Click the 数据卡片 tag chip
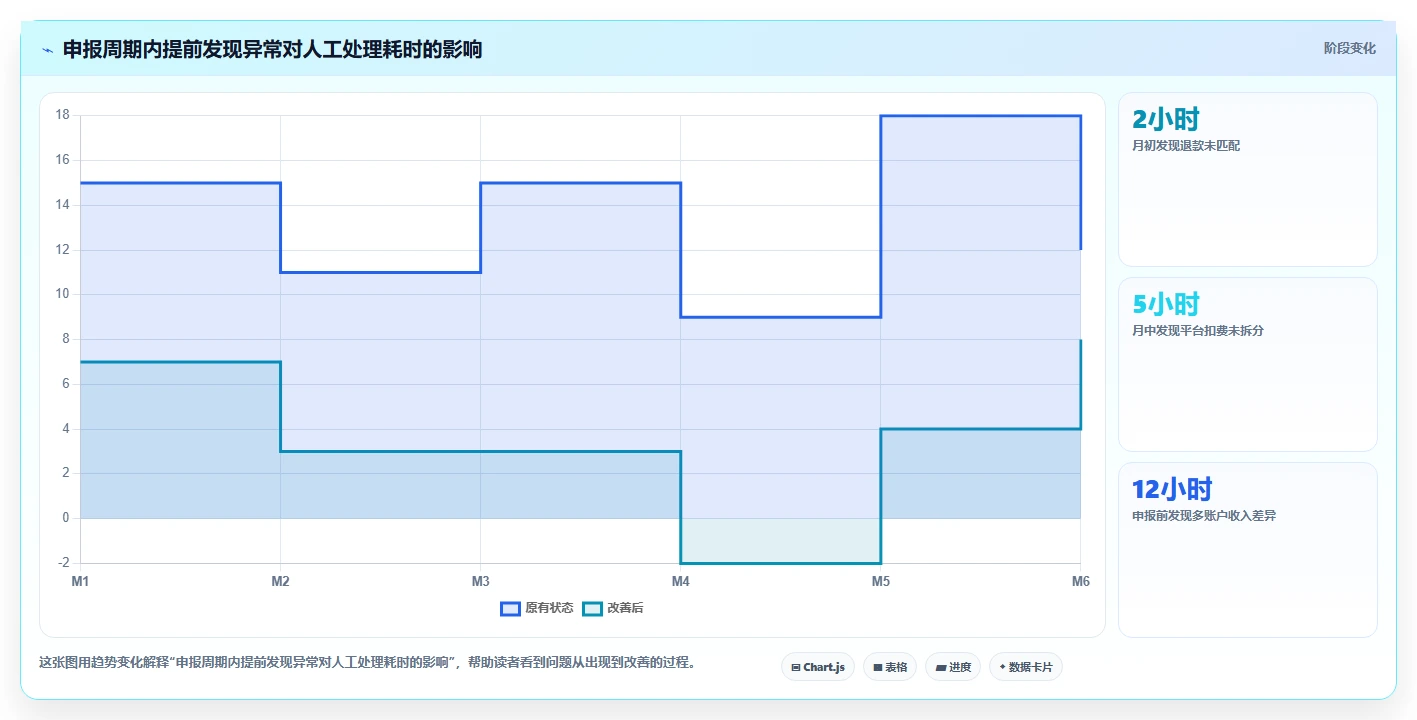 click(x=1025, y=667)
